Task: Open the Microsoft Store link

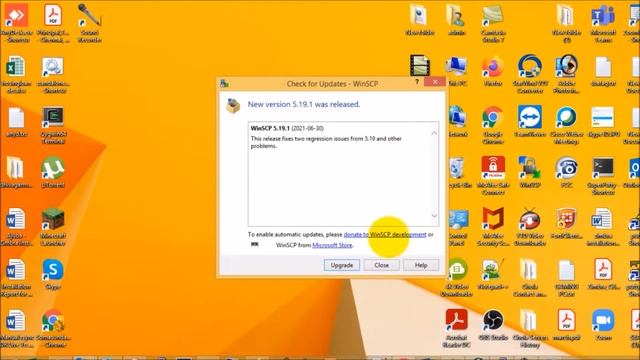Action: (x=332, y=245)
